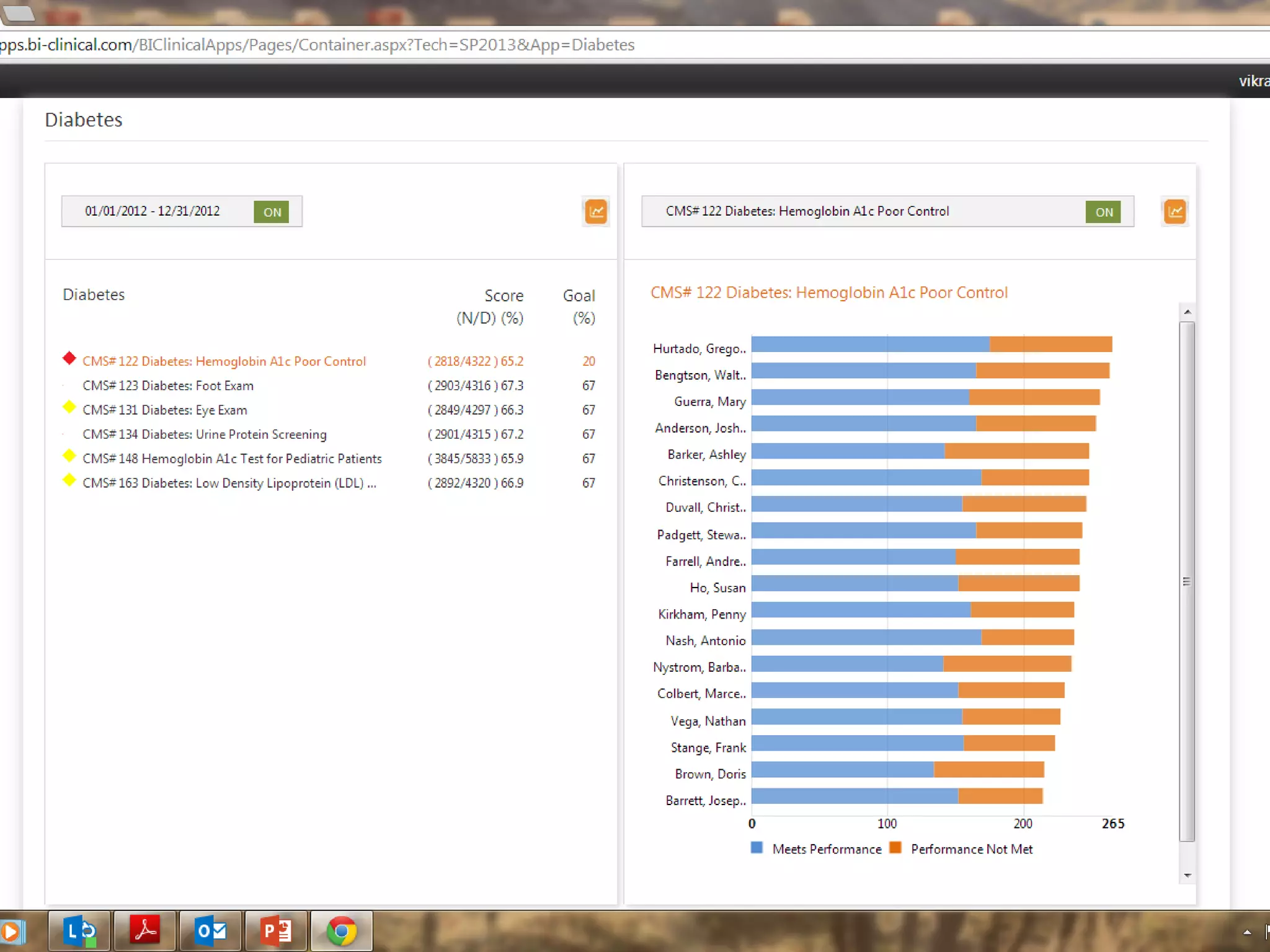Viewport: 1270px width, 952px height.
Task: Select CMS# 148 Hemoglobin A1c Pediatric measure
Action: tap(232, 459)
